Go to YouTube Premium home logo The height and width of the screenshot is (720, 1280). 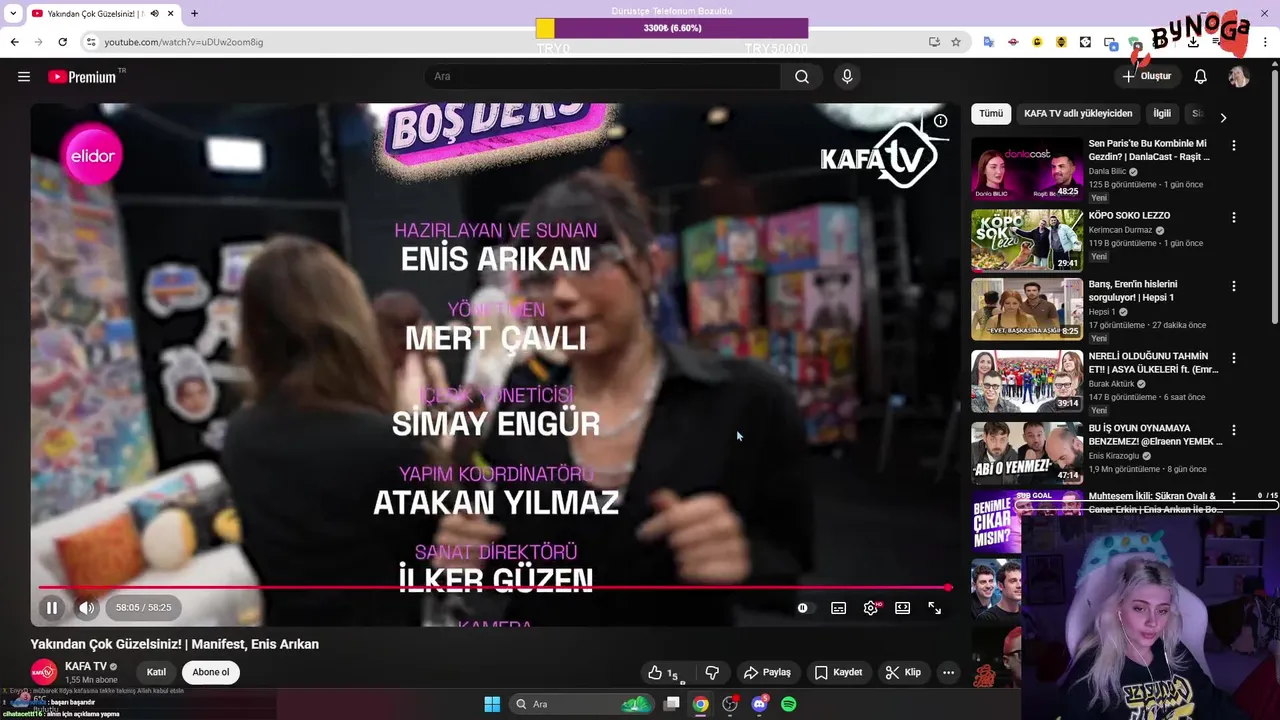coord(84,77)
